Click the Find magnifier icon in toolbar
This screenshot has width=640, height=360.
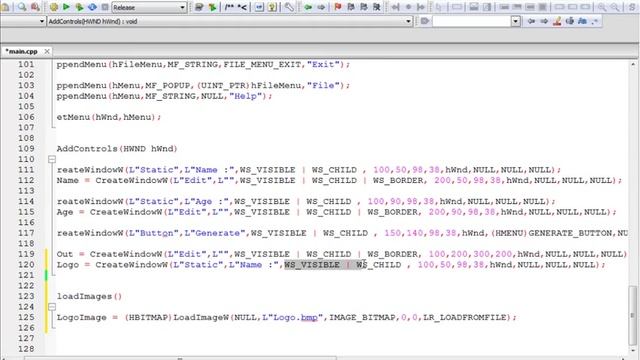coord(22,7)
